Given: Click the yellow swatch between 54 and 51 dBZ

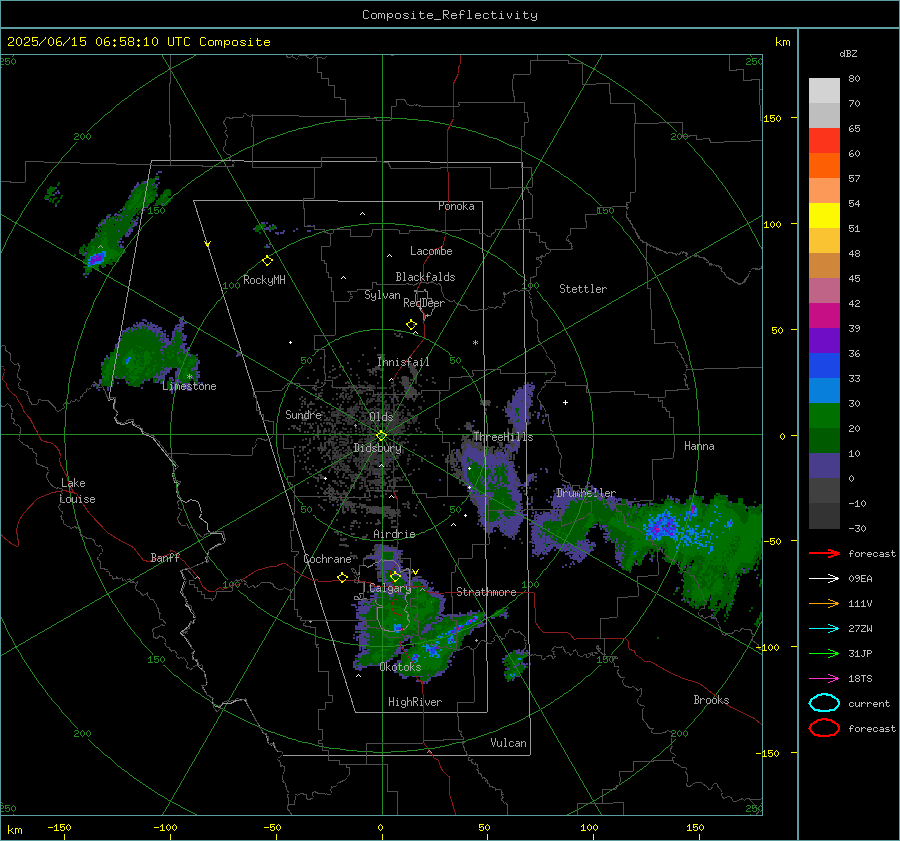Looking at the screenshot, I should [x=824, y=216].
